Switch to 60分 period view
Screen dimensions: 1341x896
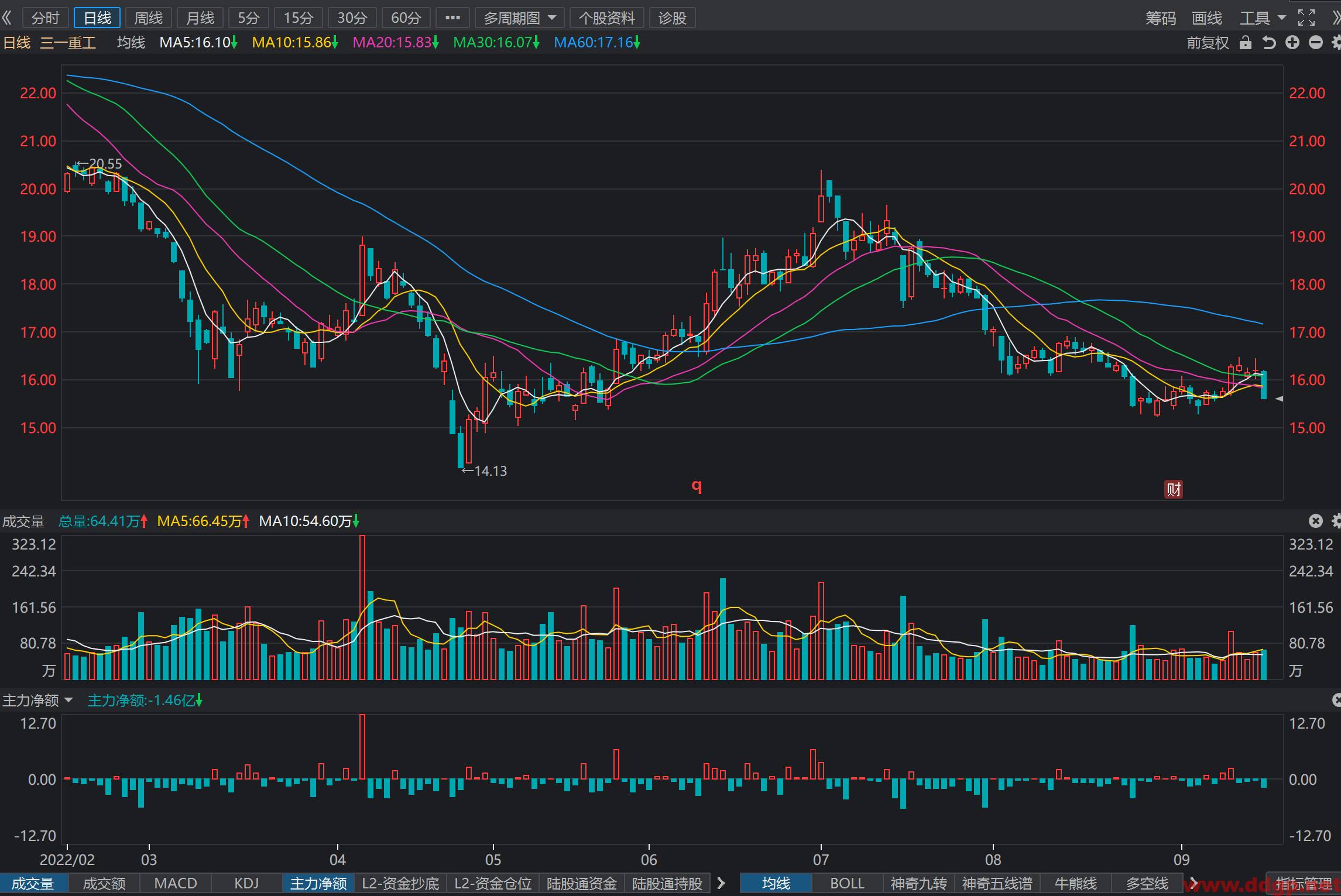[x=406, y=18]
